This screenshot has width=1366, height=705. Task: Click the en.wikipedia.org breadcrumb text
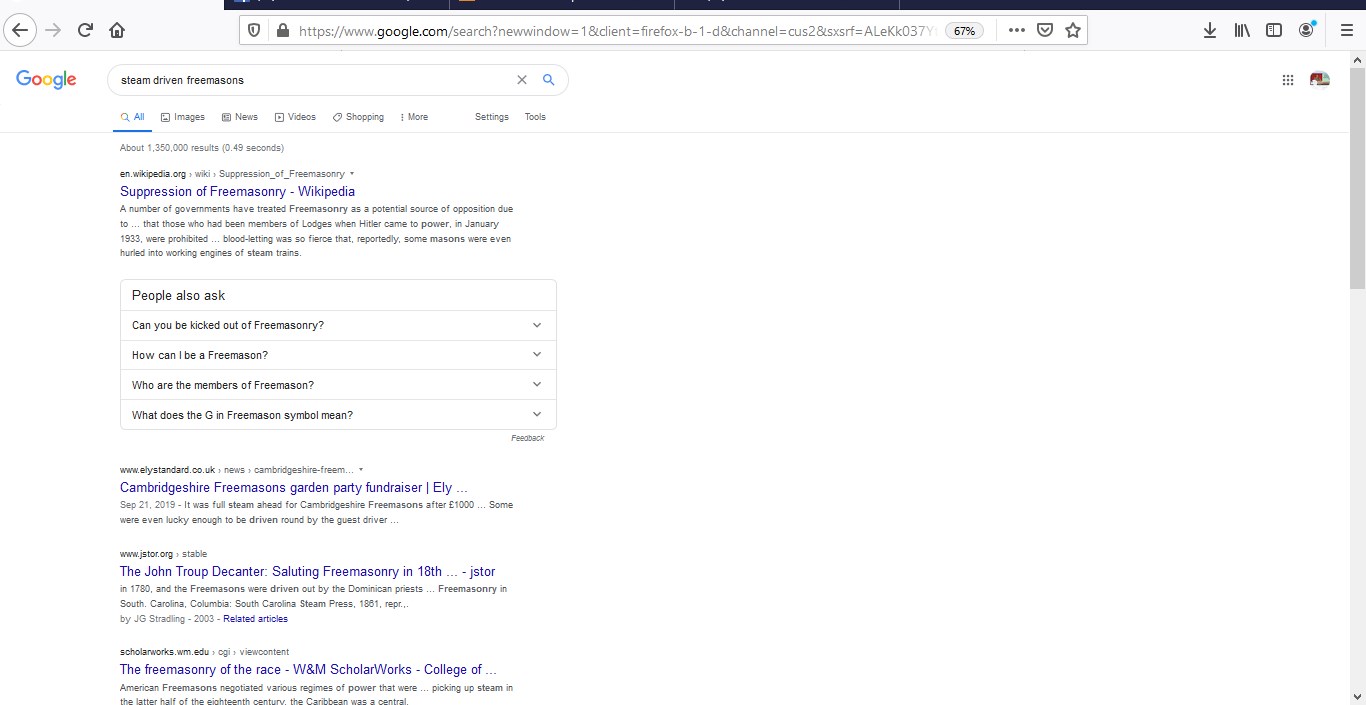153,174
